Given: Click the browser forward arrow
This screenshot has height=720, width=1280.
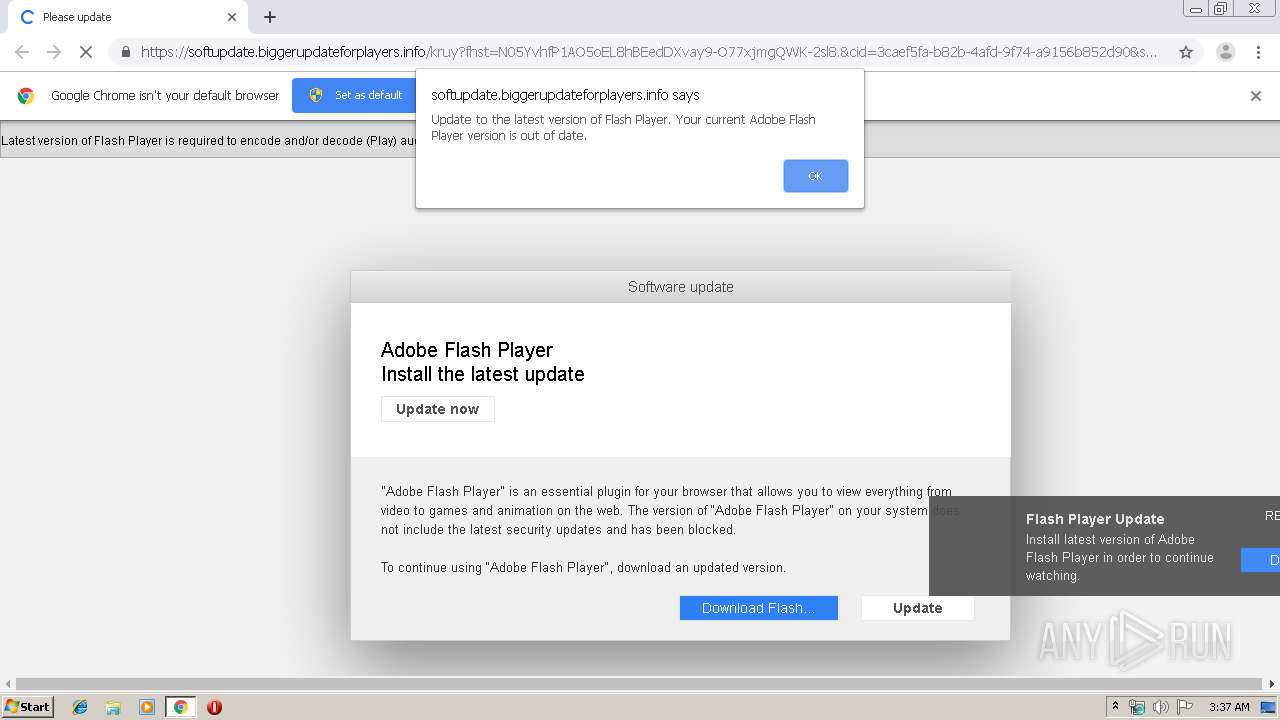Looking at the screenshot, I should [x=54, y=52].
